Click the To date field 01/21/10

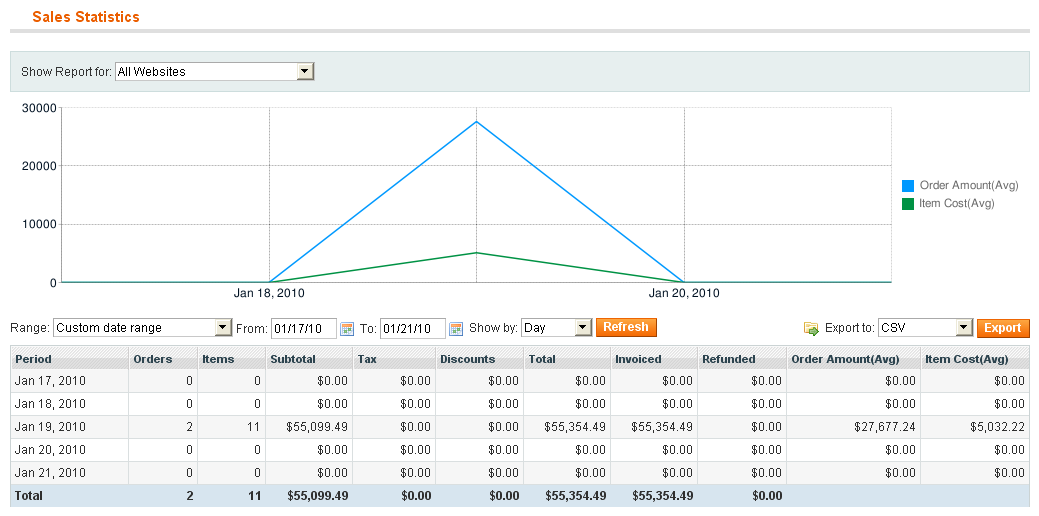pos(413,329)
